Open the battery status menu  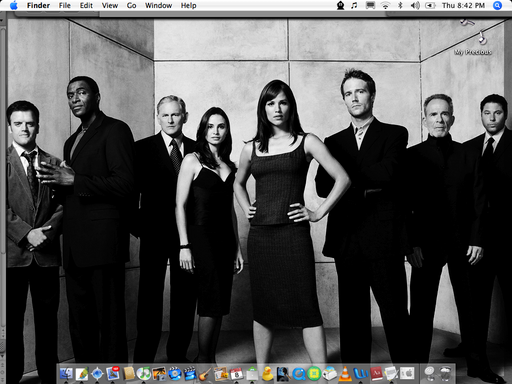point(430,5)
